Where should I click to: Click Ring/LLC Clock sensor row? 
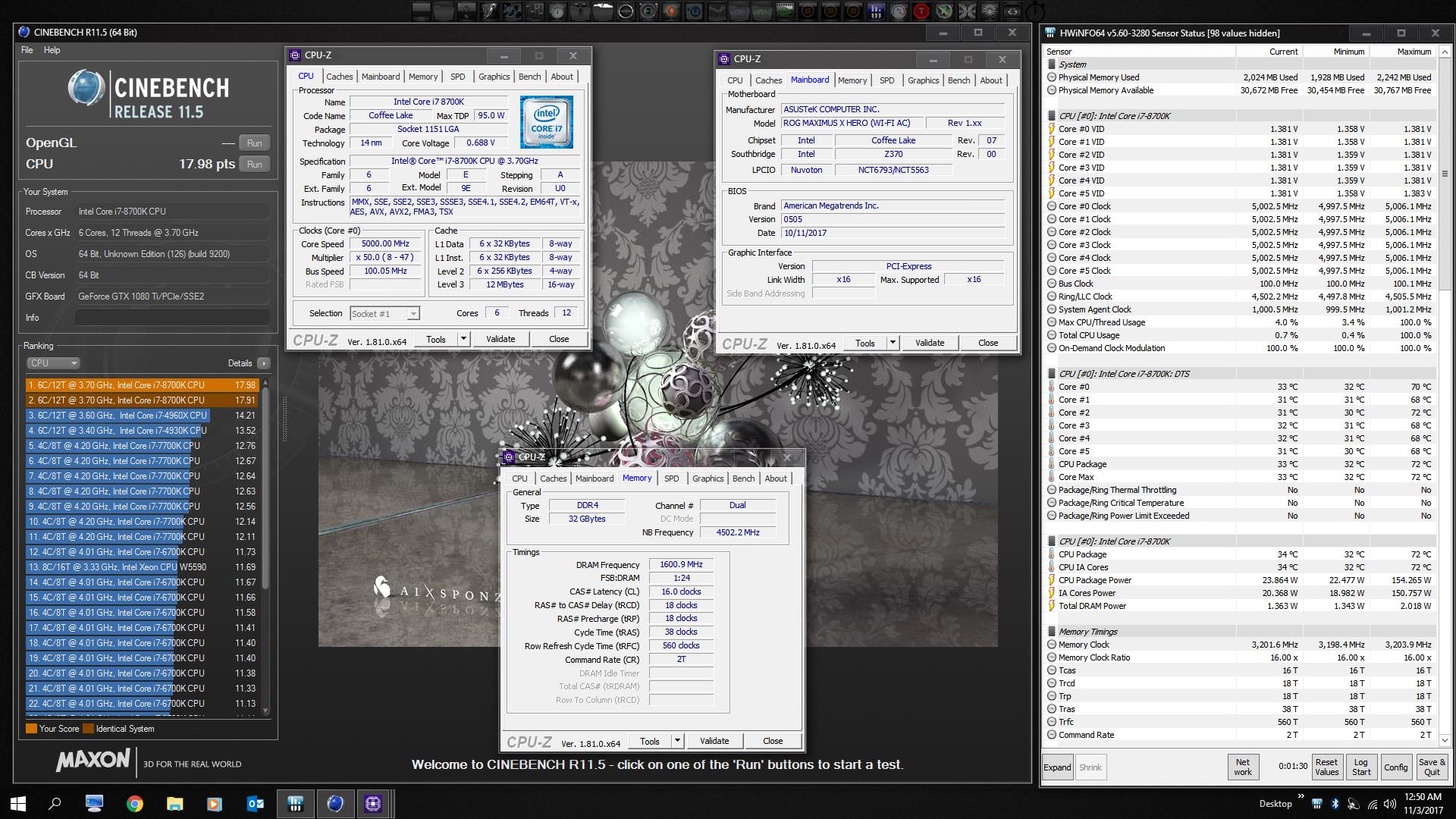(1241, 297)
